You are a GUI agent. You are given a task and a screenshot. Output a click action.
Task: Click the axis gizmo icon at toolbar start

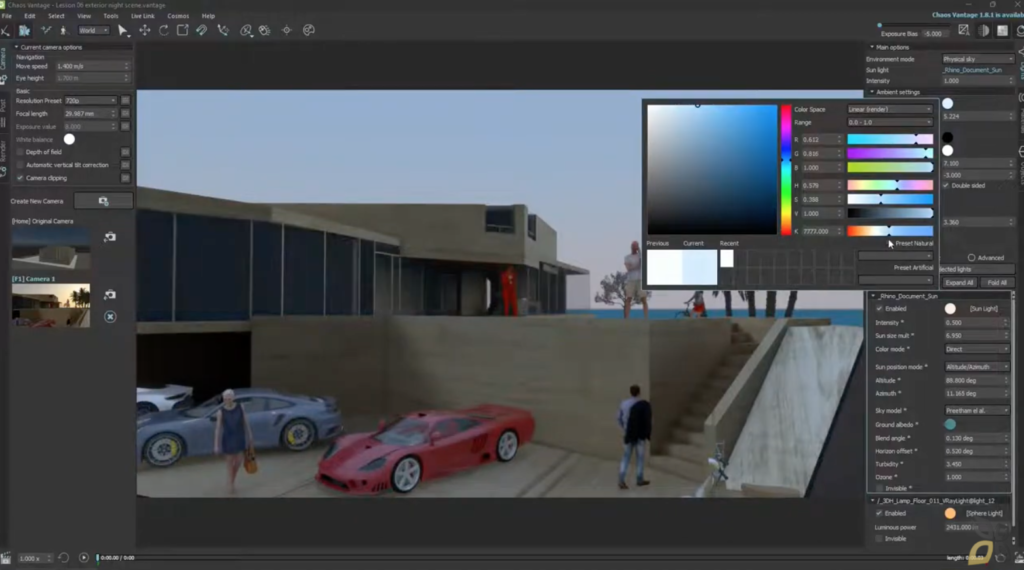click(x=5, y=30)
